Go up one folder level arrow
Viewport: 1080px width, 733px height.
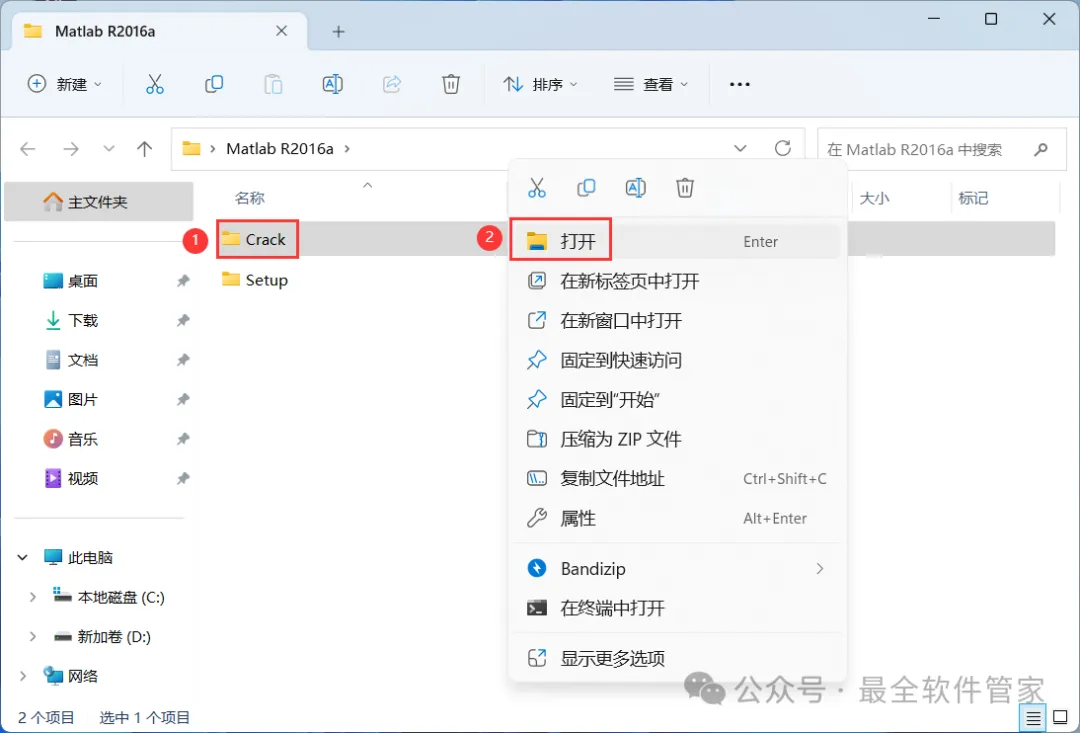point(145,149)
